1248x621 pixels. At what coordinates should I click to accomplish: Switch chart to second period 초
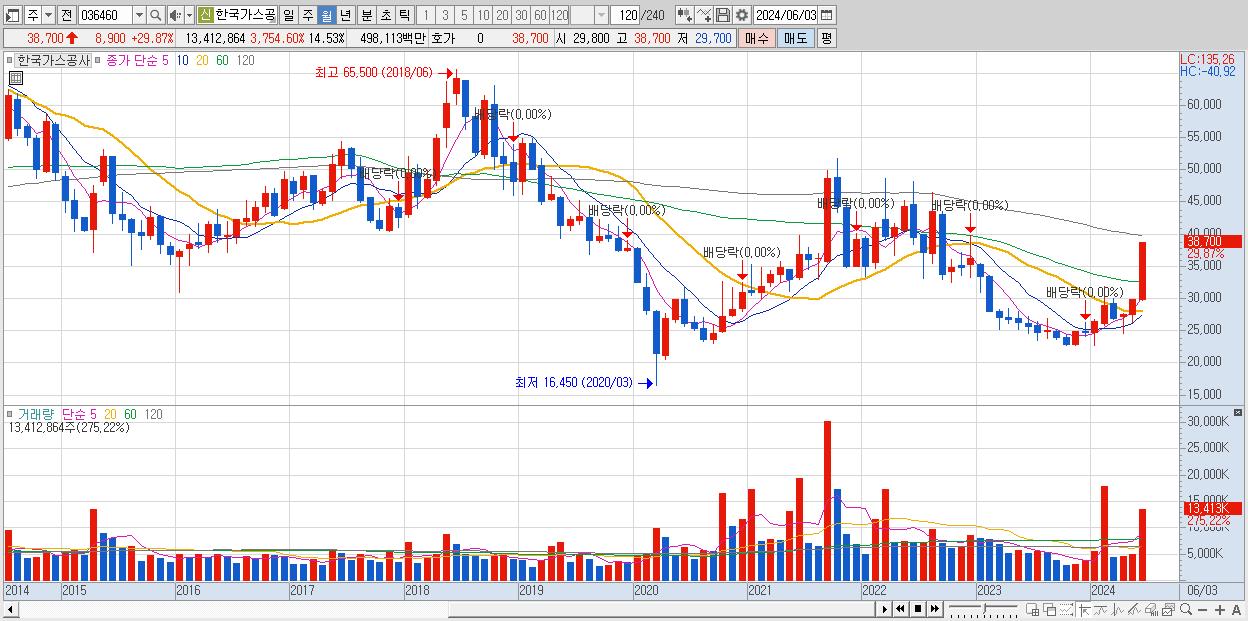pyautogui.click(x=385, y=15)
